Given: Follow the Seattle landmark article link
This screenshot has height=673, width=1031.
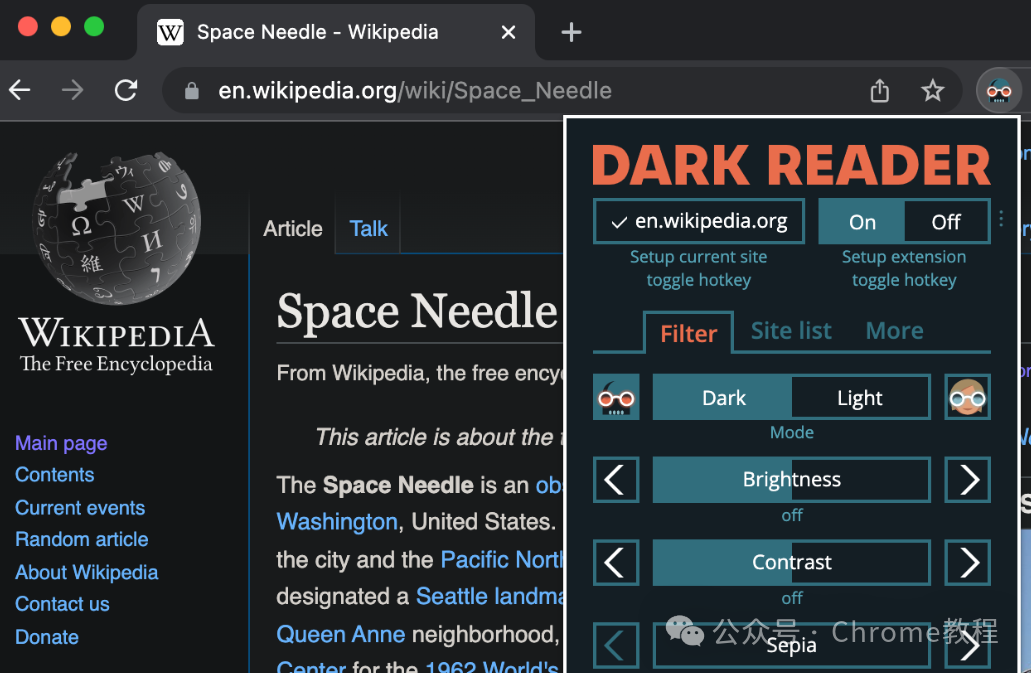Looking at the screenshot, I should [489, 596].
